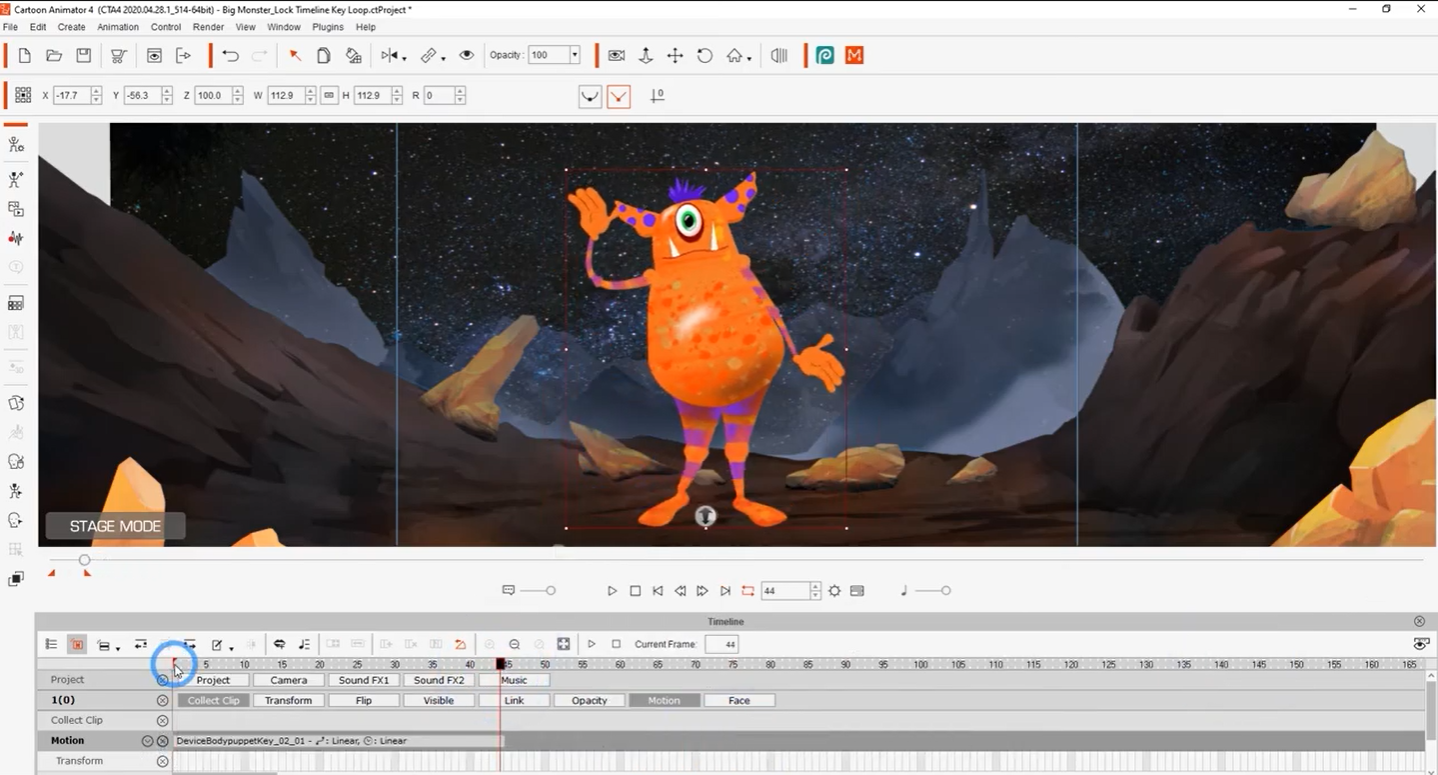
Task: Open the marketplace shopping cart icon
Action: pos(118,56)
